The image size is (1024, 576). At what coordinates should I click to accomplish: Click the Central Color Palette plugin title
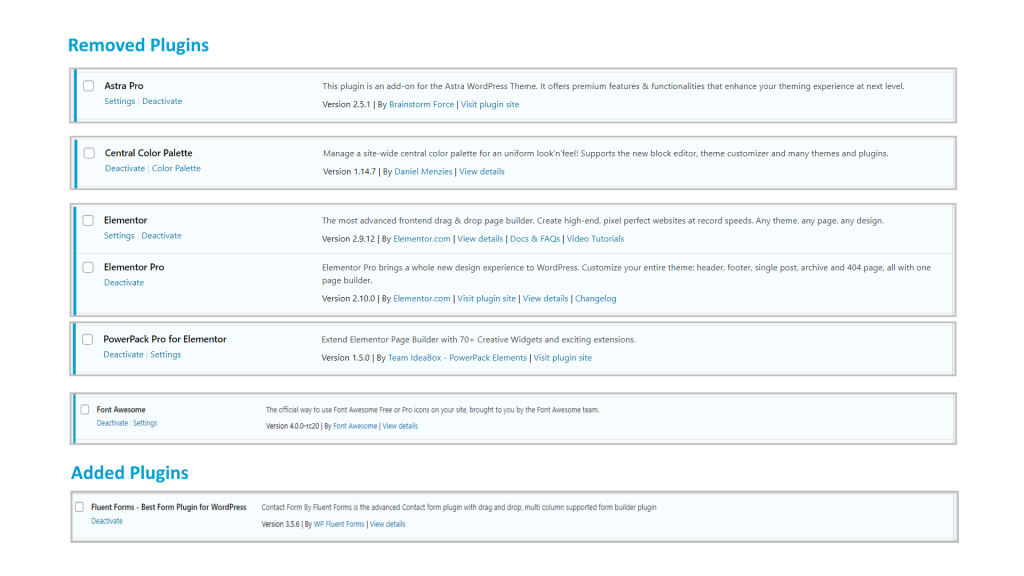point(149,153)
